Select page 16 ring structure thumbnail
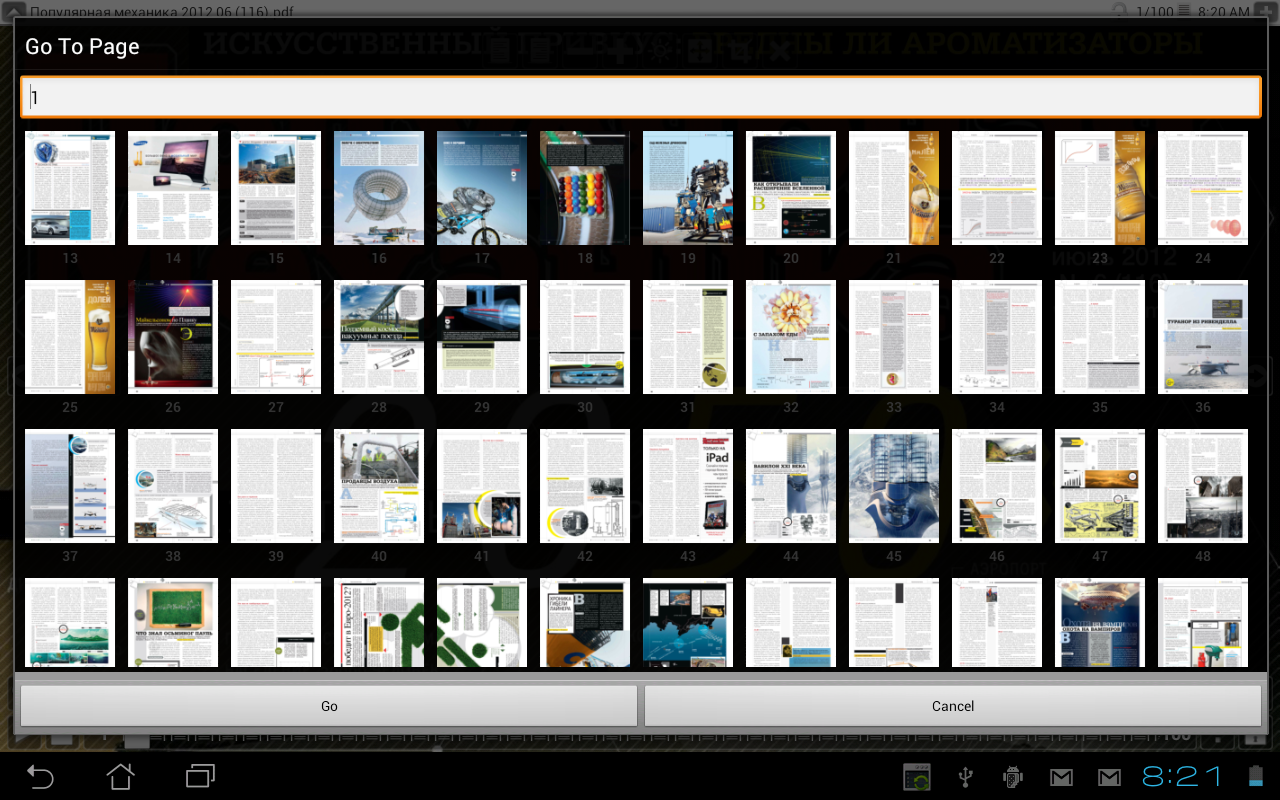 [379, 188]
